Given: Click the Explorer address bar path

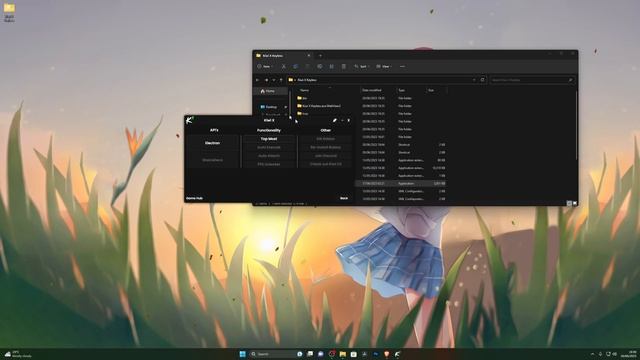Looking at the screenshot, I should coord(307,80).
